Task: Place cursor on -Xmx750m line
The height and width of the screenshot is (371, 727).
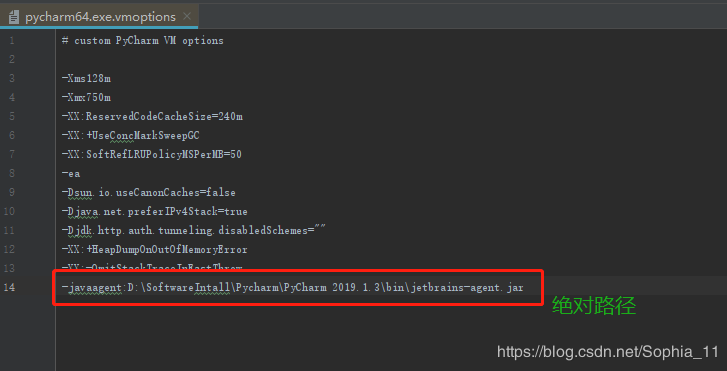Action: (86, 98)
